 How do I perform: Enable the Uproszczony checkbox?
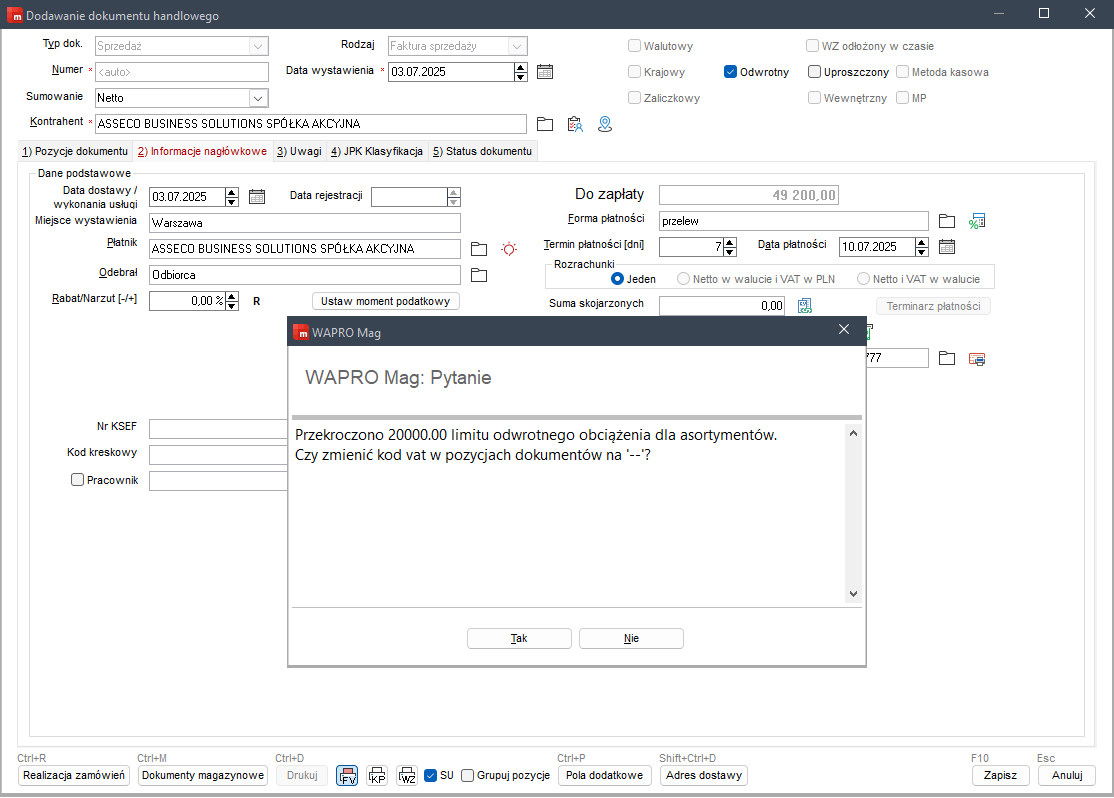(x=815, y=72)
